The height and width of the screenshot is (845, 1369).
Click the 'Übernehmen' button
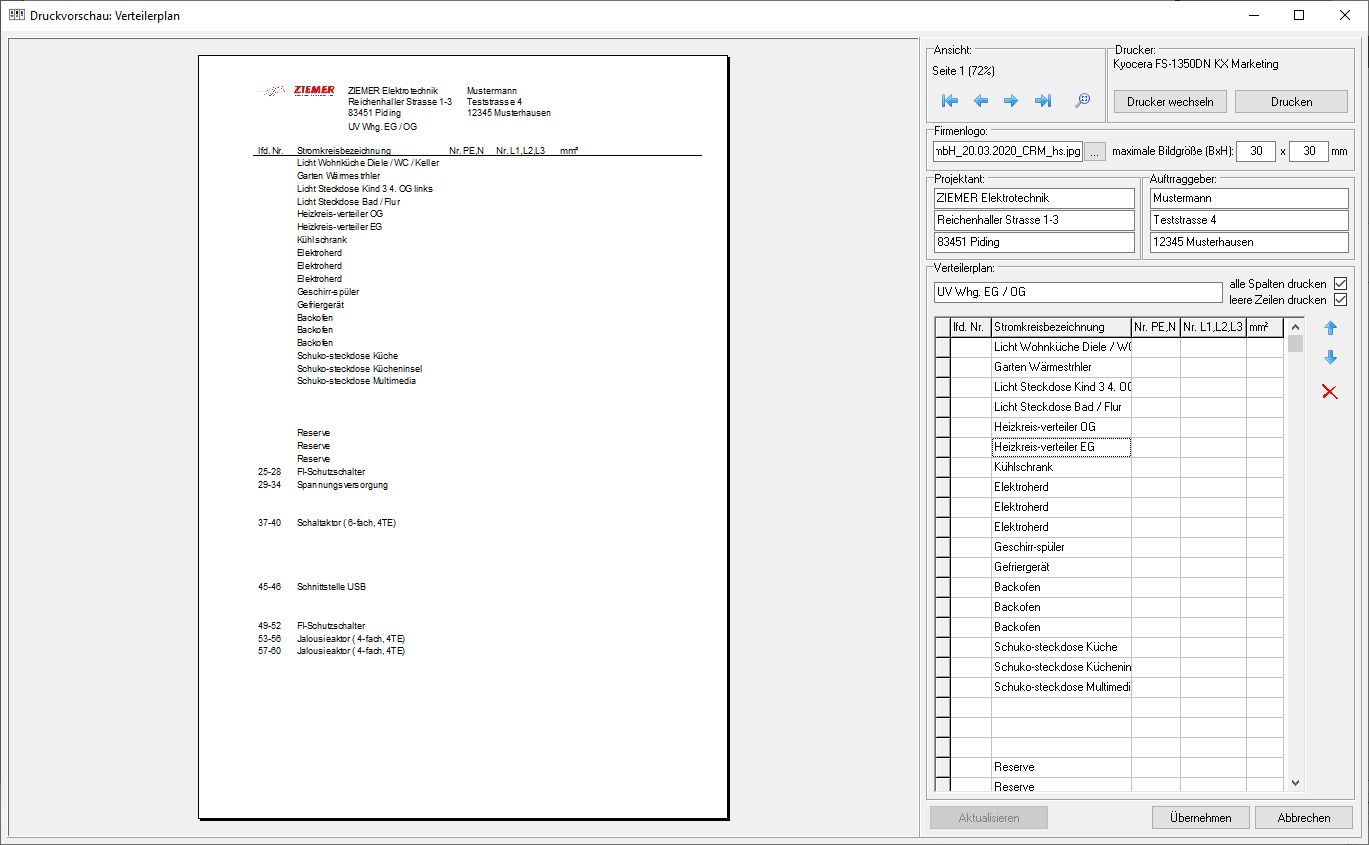click(1200, 817)
